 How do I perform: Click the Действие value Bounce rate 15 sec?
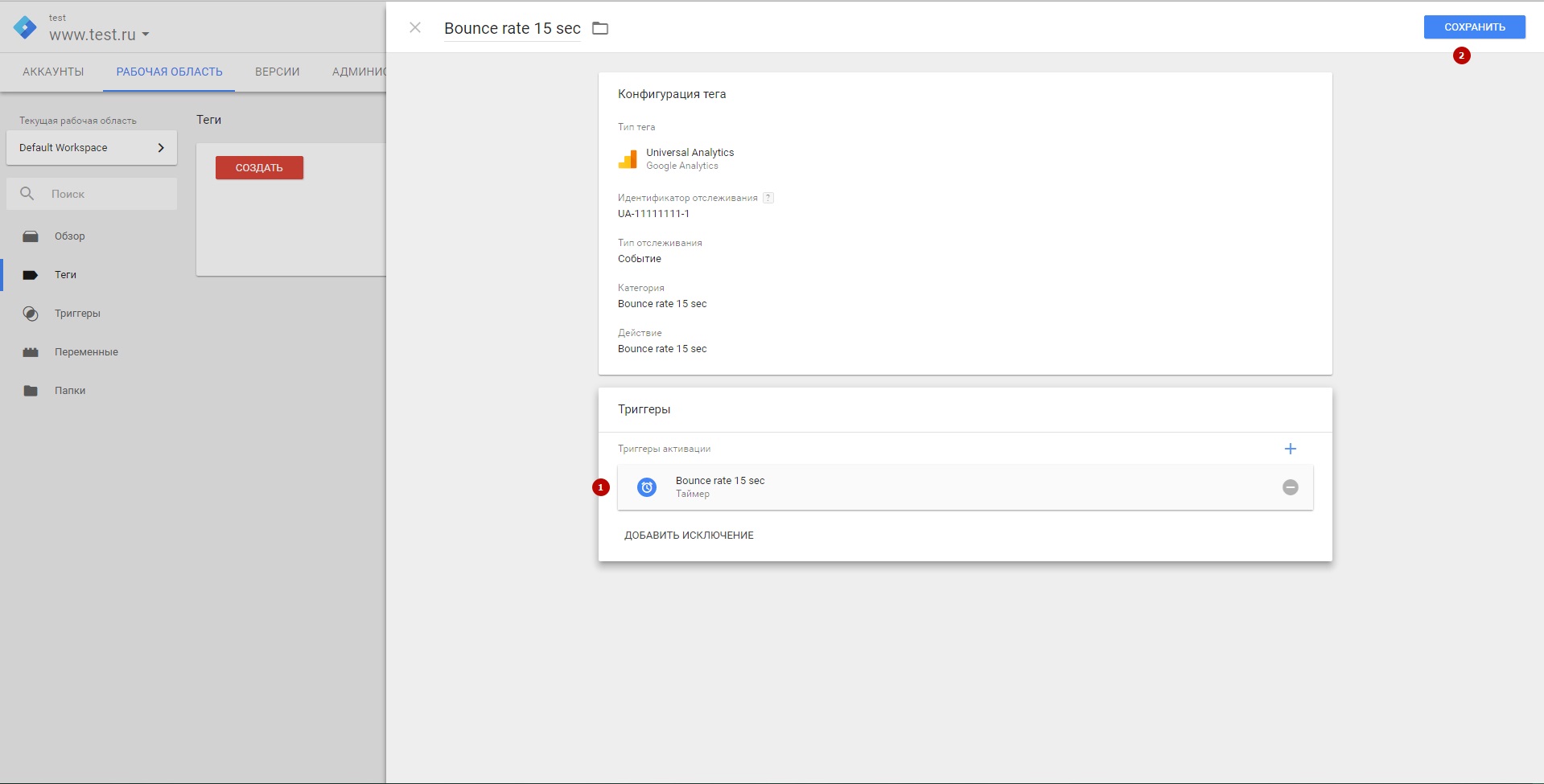point(662,349)
